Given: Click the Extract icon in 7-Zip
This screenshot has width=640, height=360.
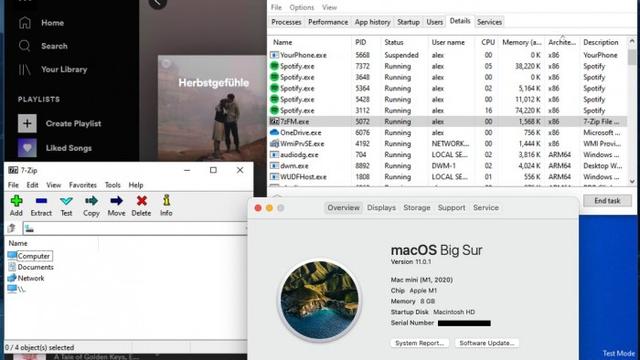Looking at the screenshot, I should [41, 201].
